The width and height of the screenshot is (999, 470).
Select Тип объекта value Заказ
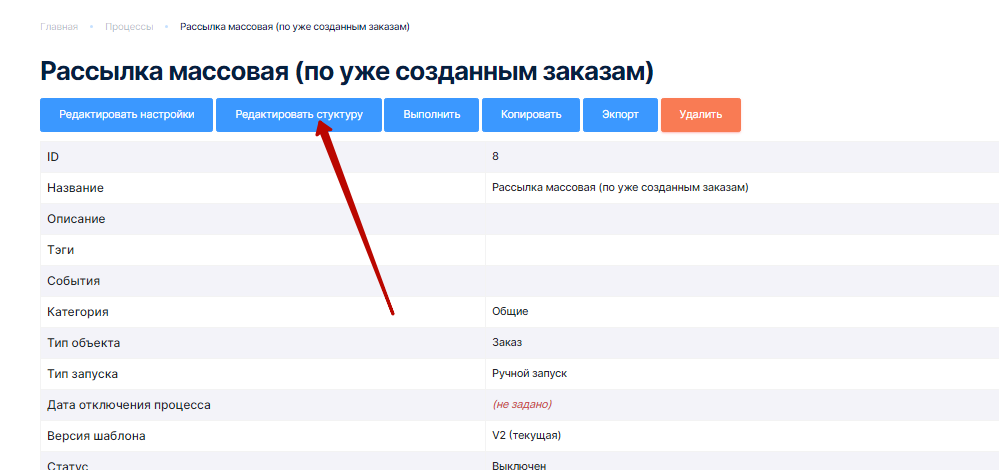pos(507,343)
